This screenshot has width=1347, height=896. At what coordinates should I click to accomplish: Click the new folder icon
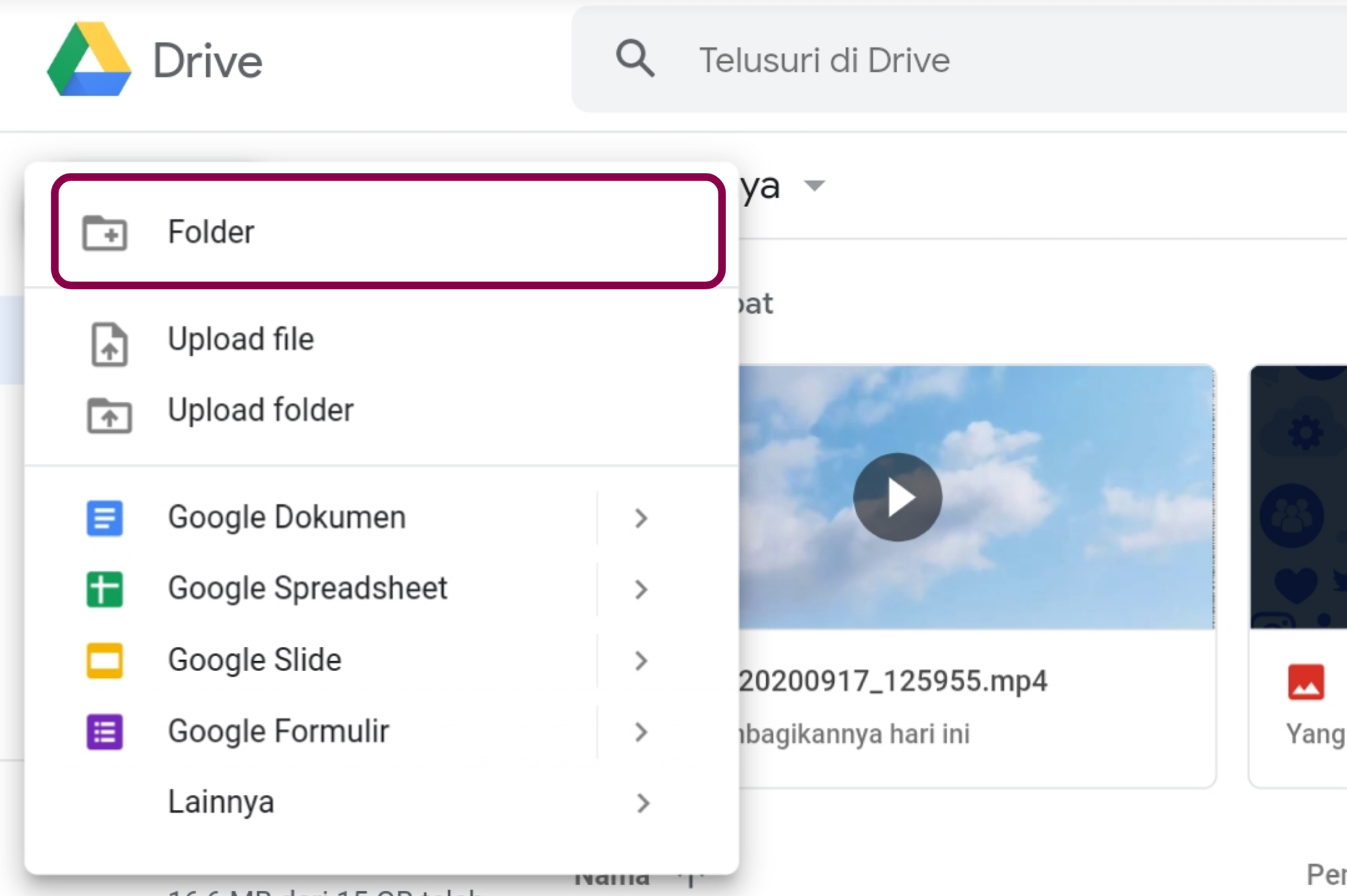click(x=105, y=233)
